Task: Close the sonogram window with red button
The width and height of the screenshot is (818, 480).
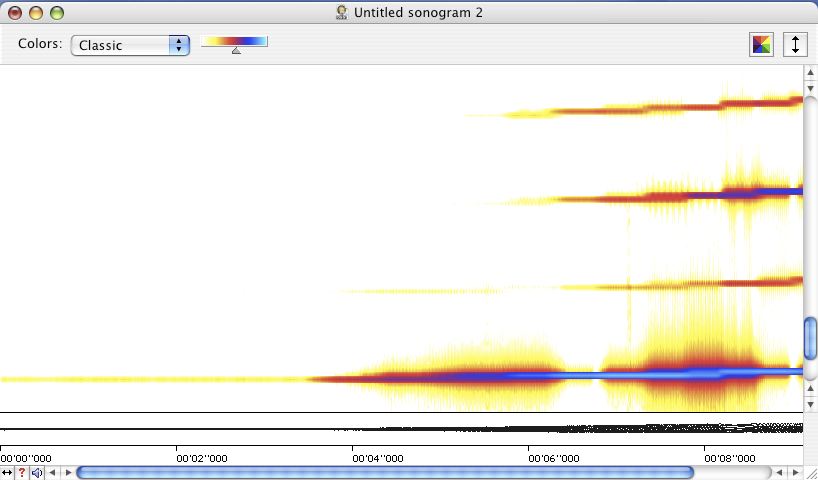Action: (15, 13)
